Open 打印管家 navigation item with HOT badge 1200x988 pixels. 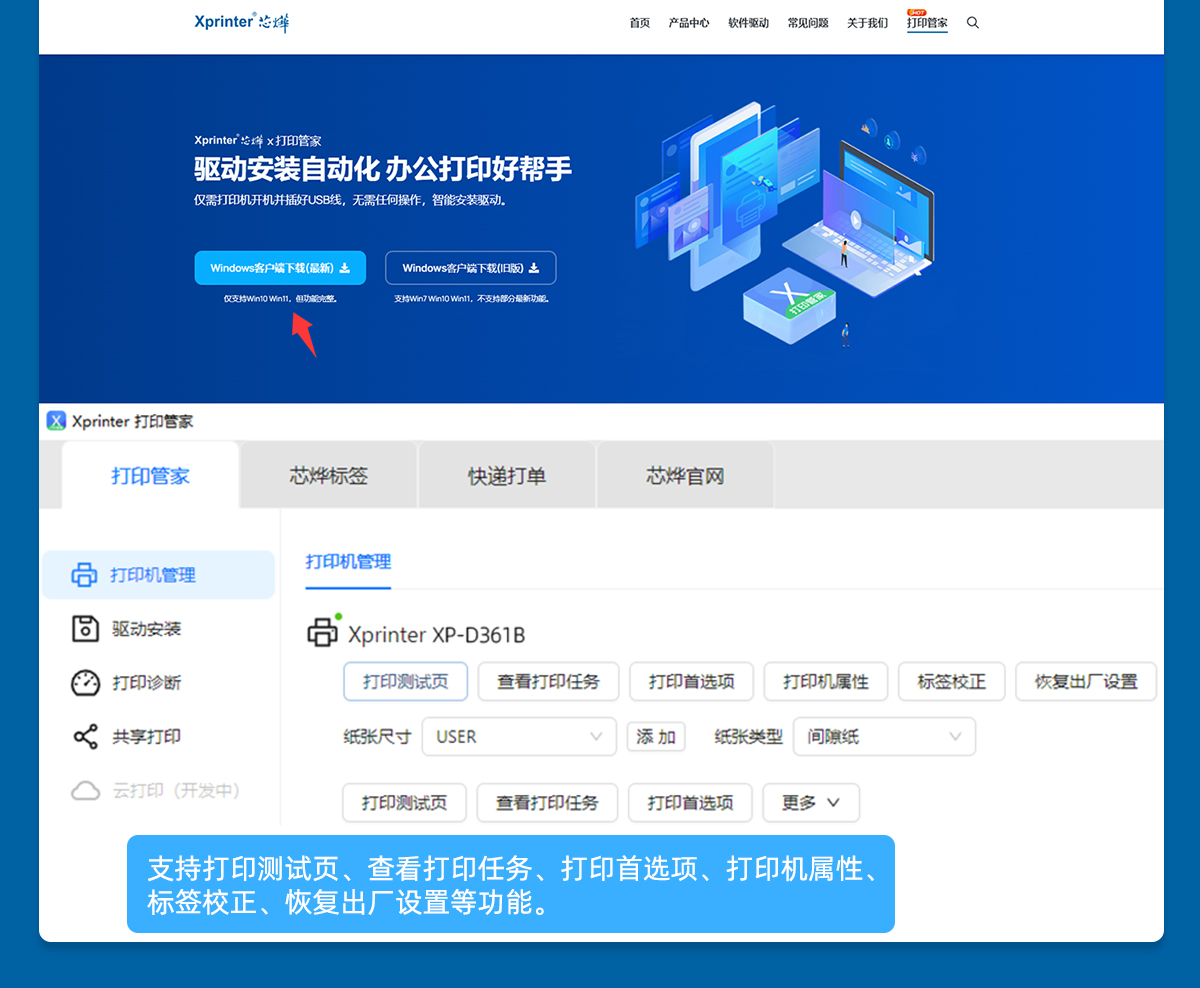(927, 22)
